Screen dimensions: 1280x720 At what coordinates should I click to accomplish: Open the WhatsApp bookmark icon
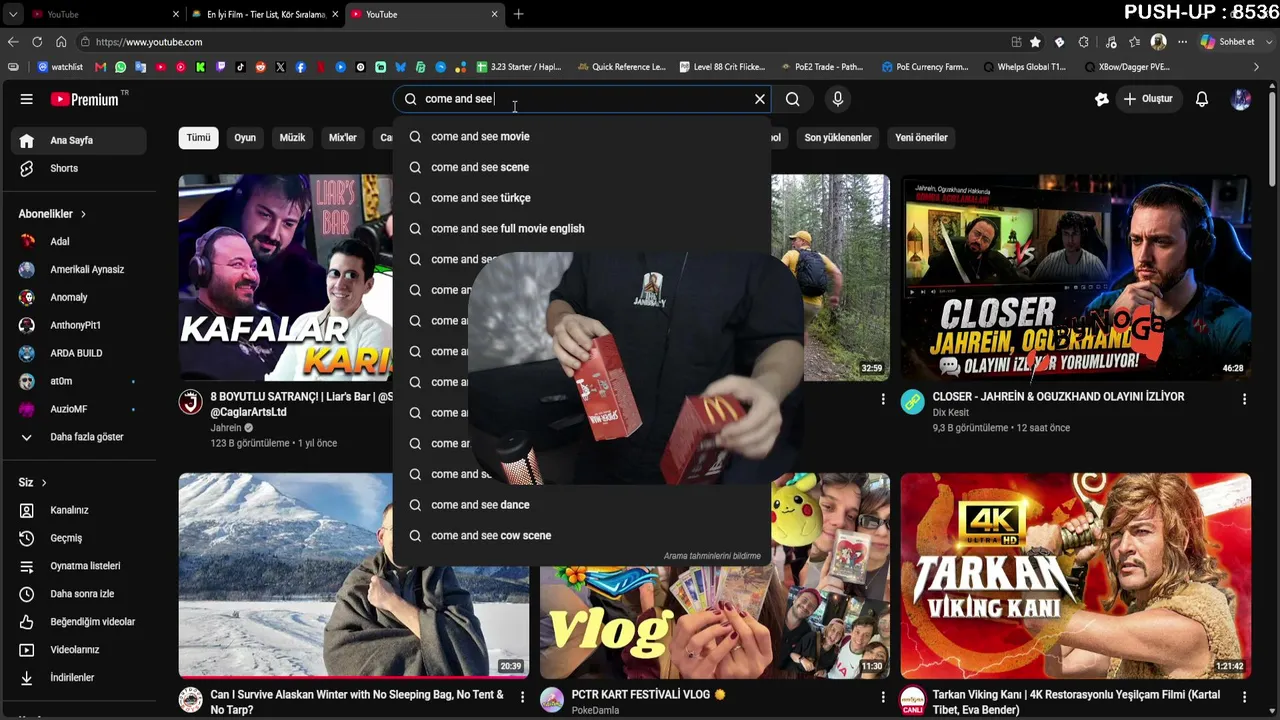(x=121, y=67)
